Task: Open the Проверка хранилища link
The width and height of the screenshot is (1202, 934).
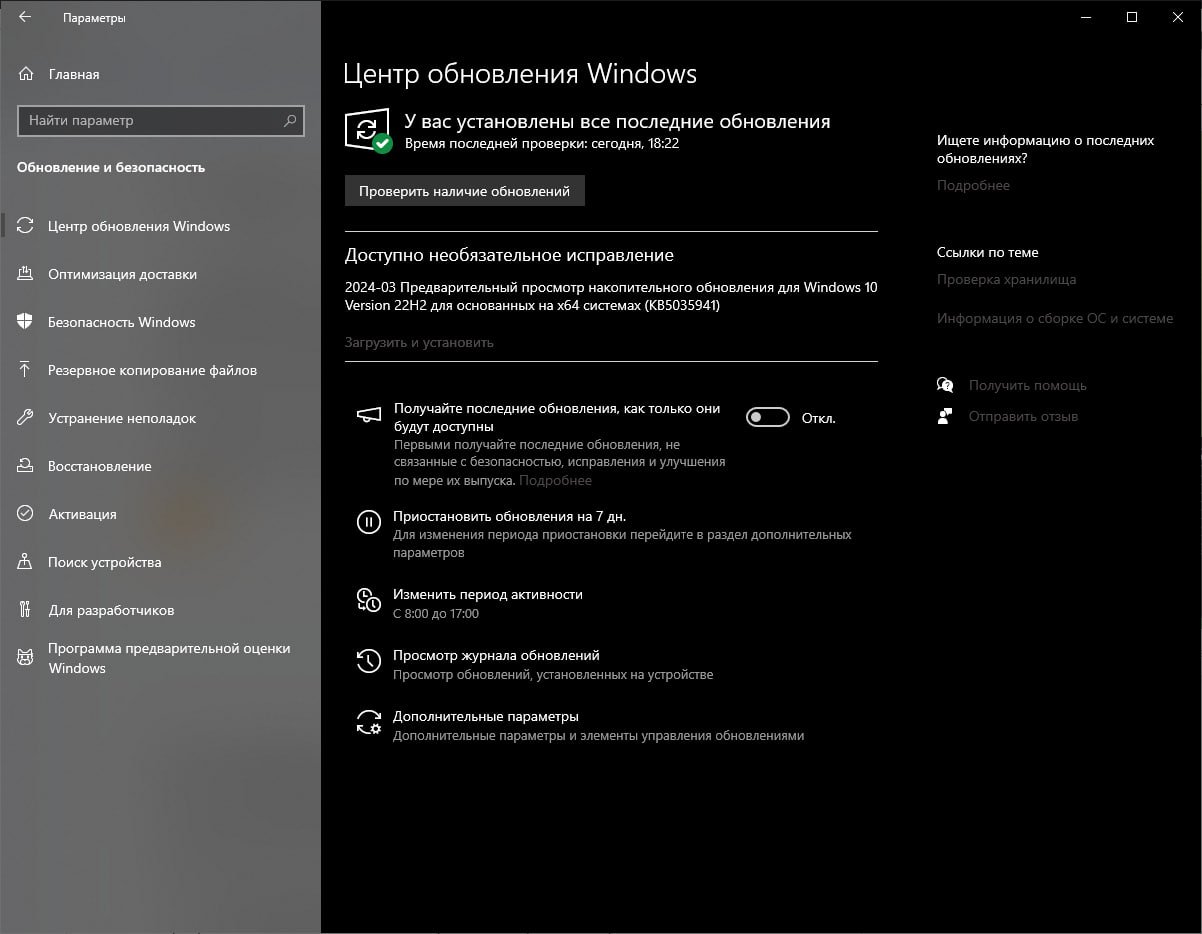Action: 1006,279
